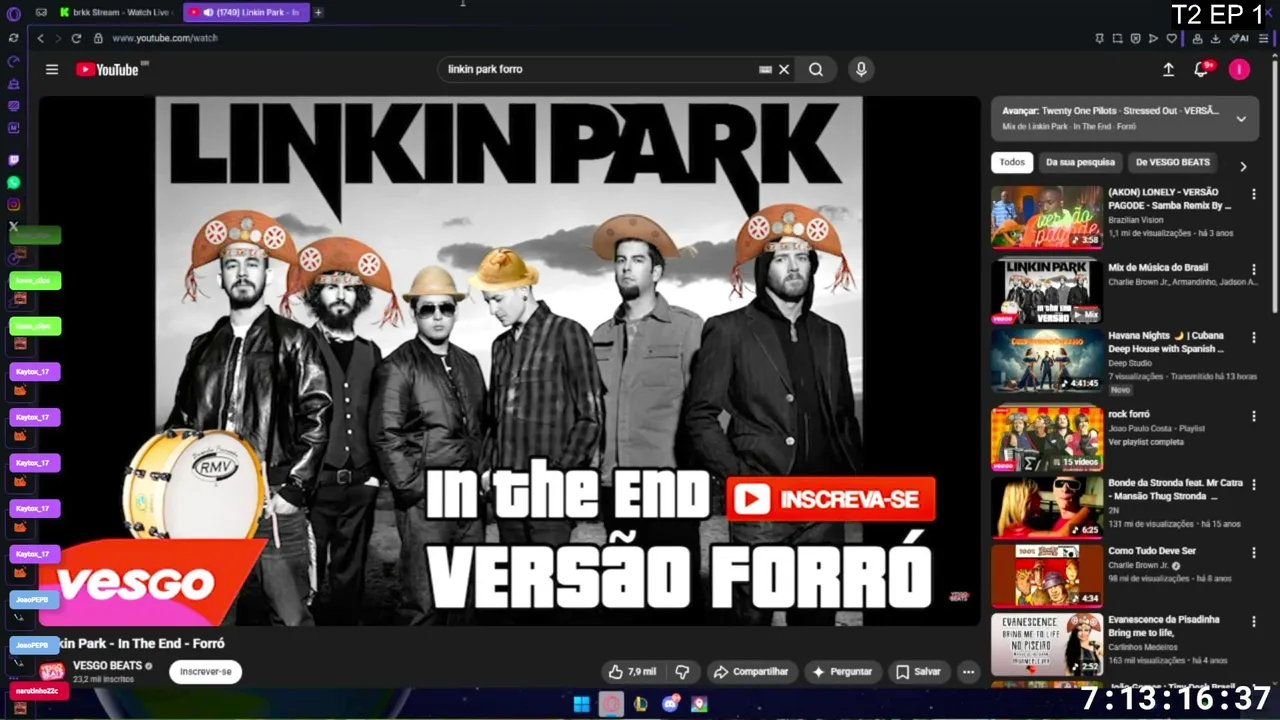The image size is (1280, 720).
Task: Select the Todos filter chip
Action: tap(1012, 162)
